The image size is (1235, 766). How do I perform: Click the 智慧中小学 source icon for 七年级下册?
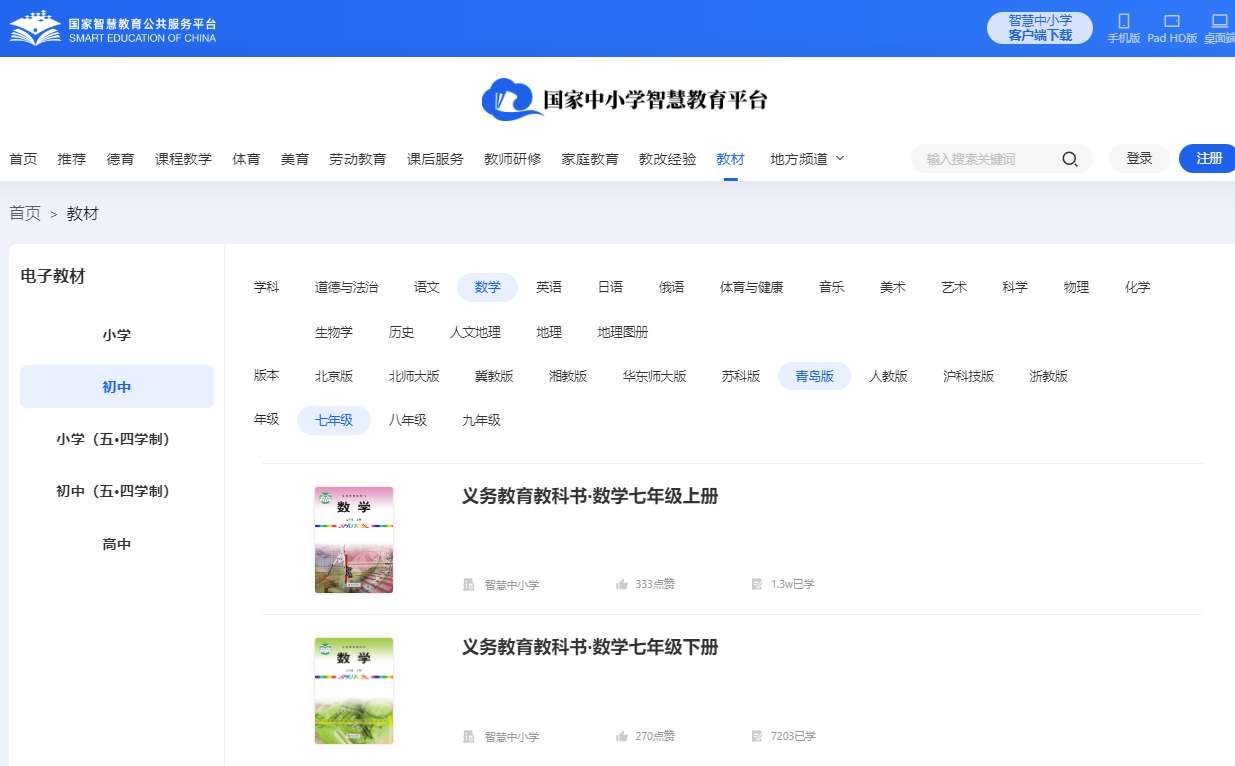click(x=468, y=736)
